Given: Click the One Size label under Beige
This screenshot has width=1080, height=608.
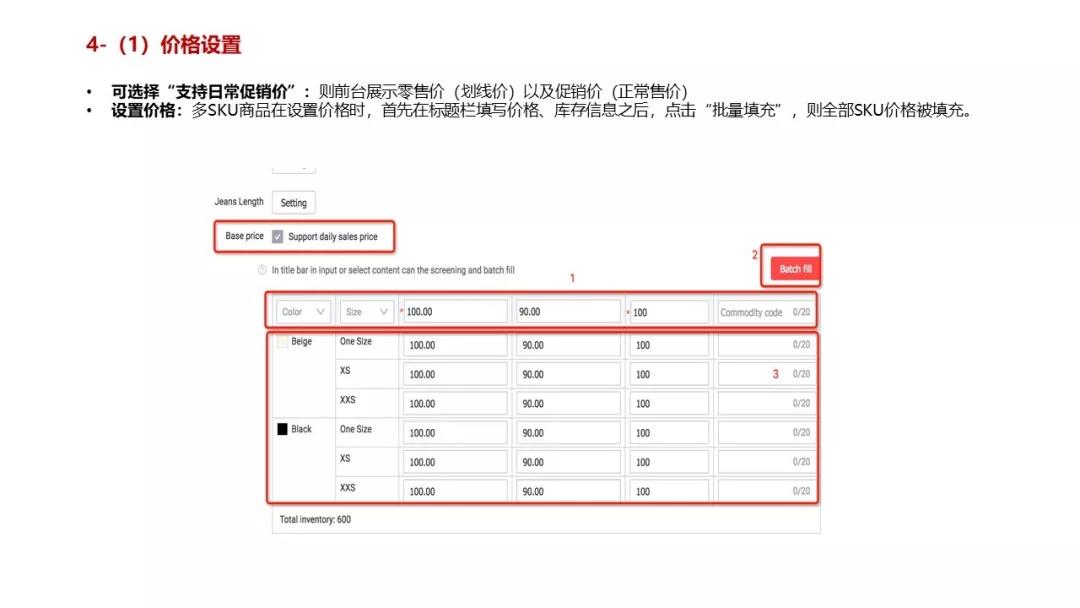Looking at the screenshot, I should 355,340.
